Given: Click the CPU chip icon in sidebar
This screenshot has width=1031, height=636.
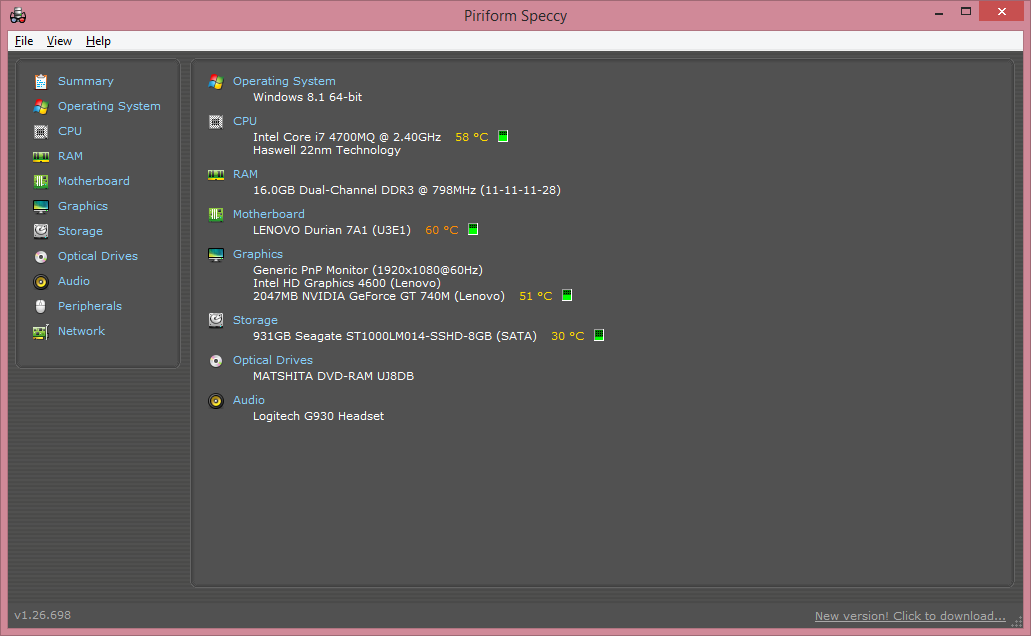Looking at the screenshot, I should pos(41,132).
